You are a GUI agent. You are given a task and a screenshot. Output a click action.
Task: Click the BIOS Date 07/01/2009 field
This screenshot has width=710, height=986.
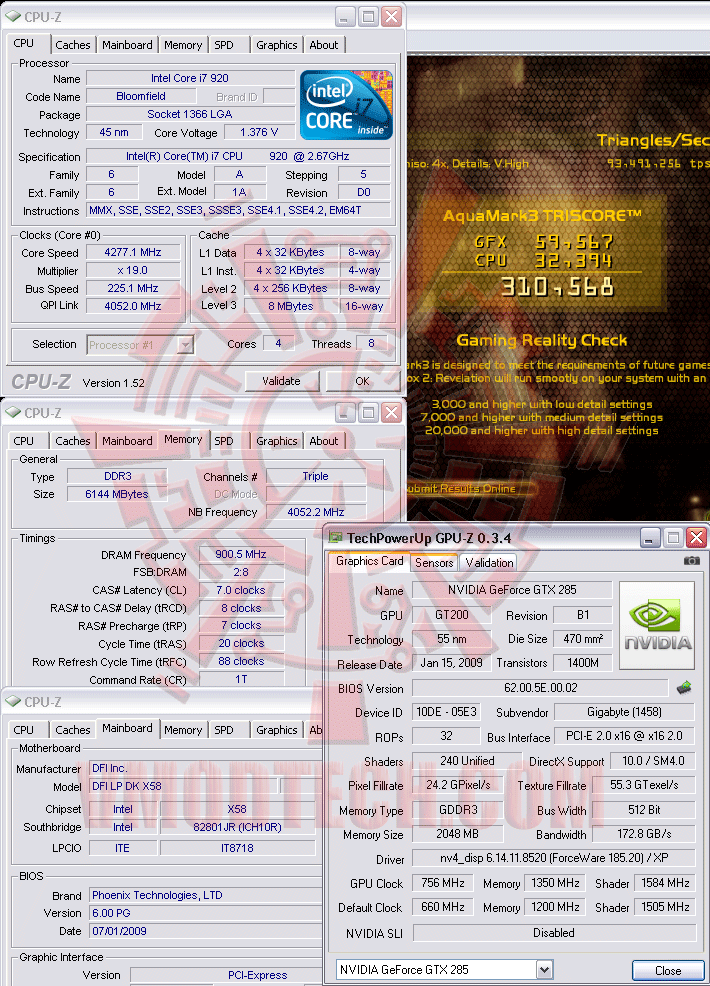tap(205, 931)
